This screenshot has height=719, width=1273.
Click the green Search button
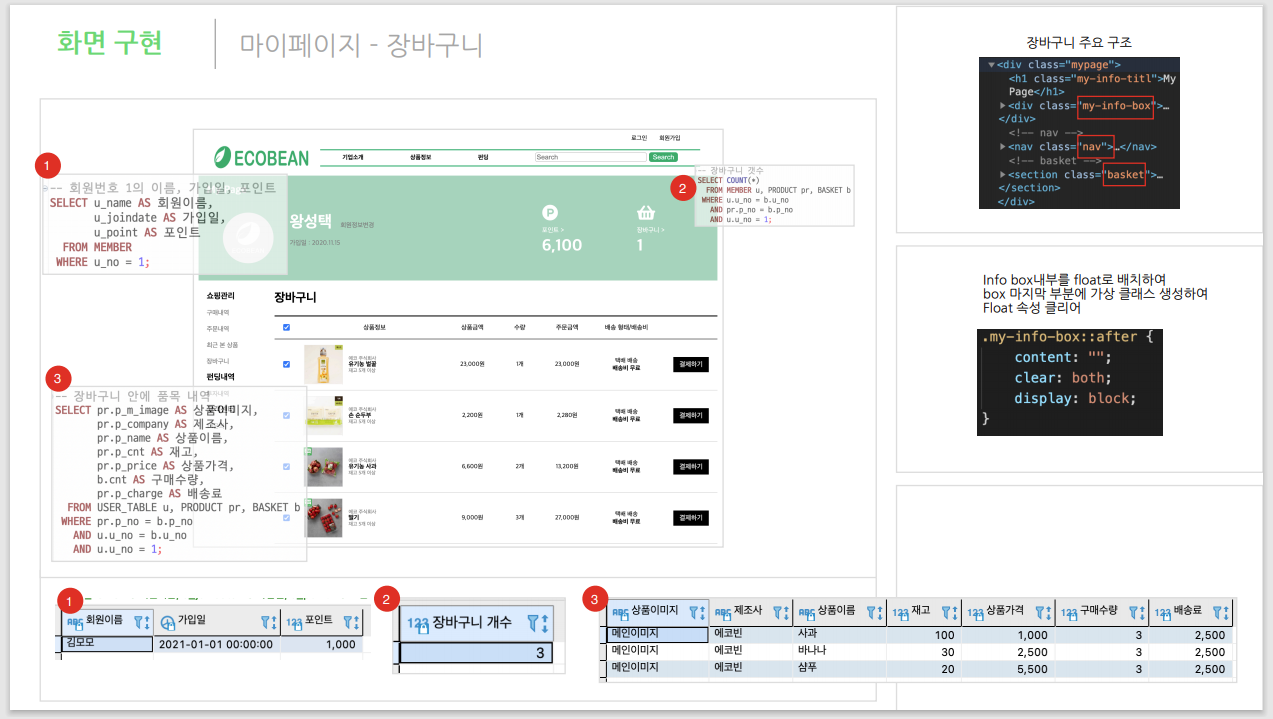(x=663, y=157)
